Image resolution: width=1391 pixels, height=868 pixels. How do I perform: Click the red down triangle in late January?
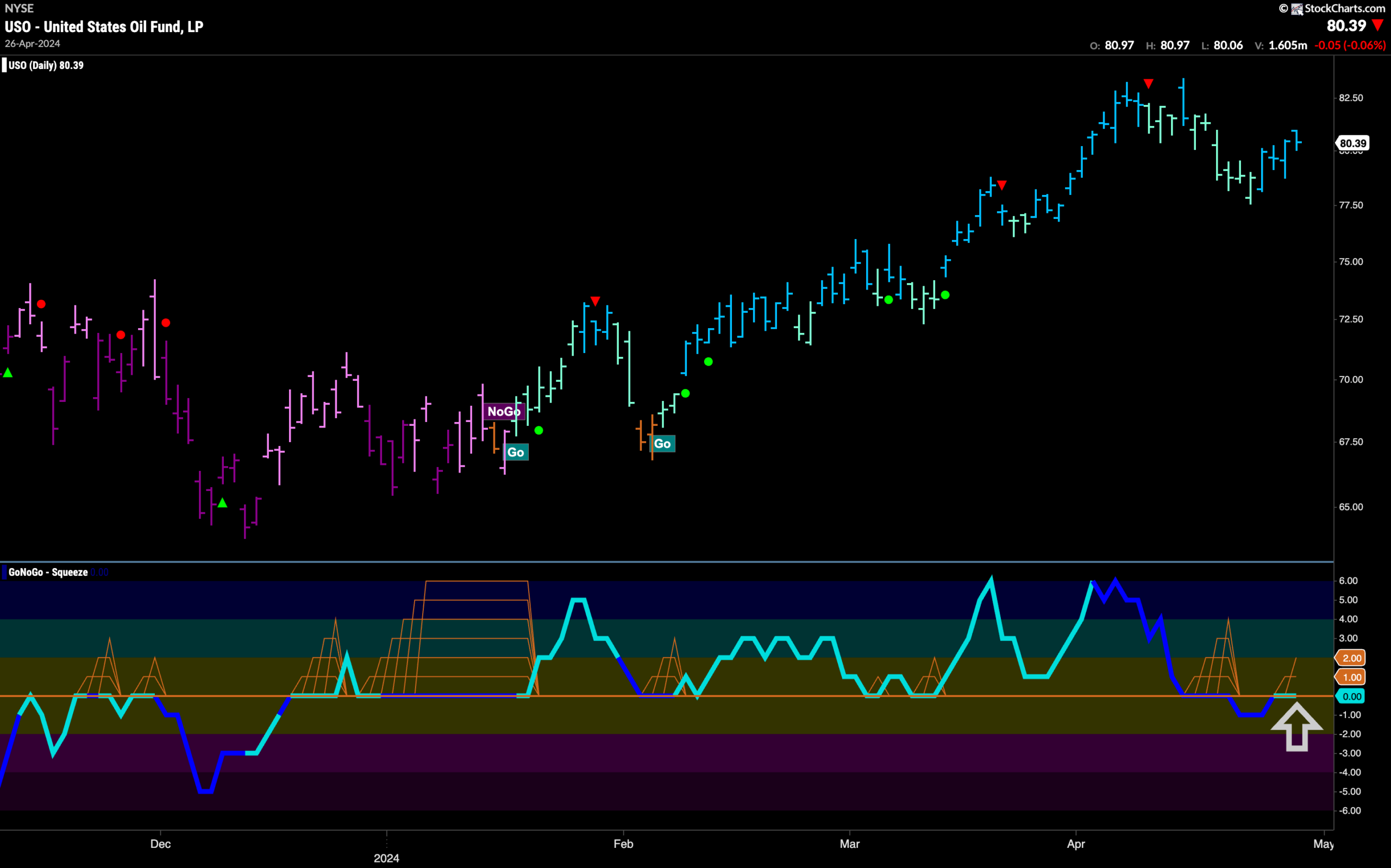pyautogui.click(x=596, y=301)
